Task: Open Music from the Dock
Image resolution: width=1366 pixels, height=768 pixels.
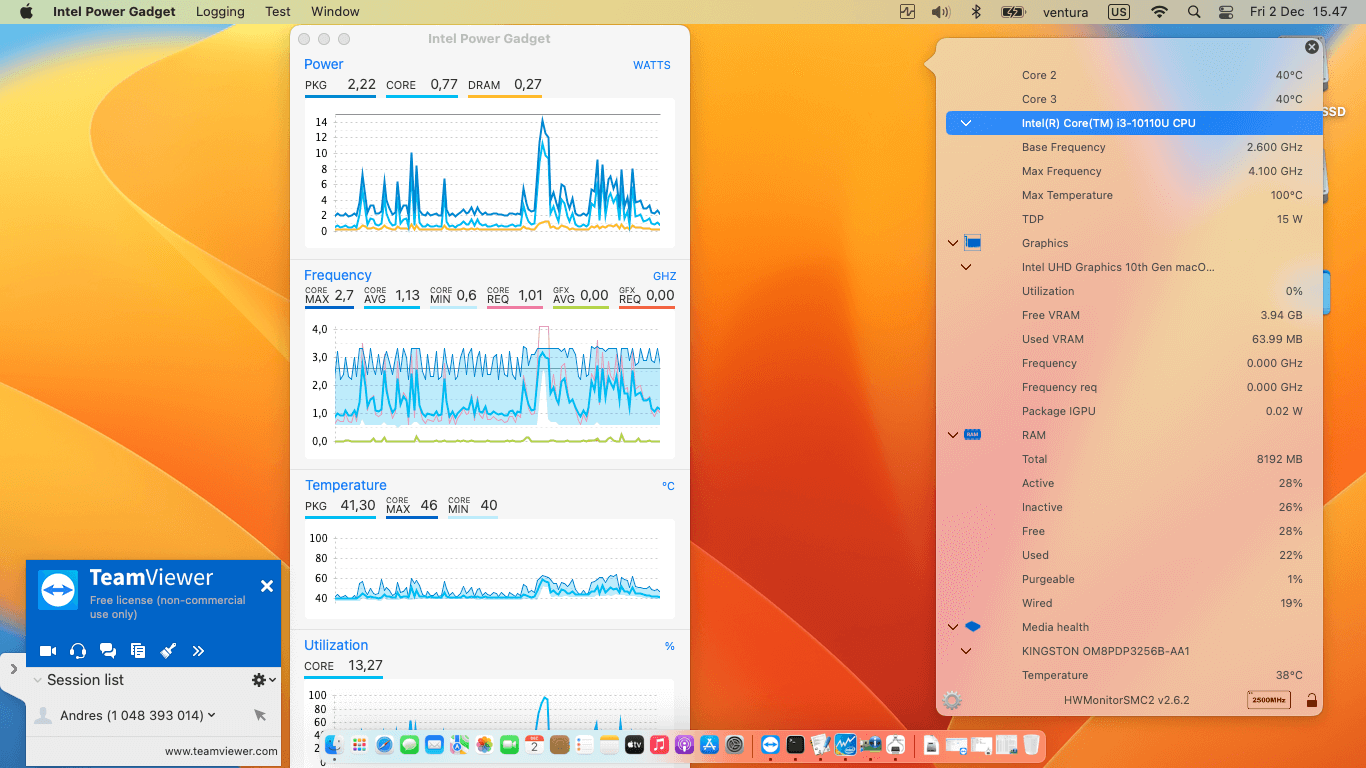Action: point(659,745)
